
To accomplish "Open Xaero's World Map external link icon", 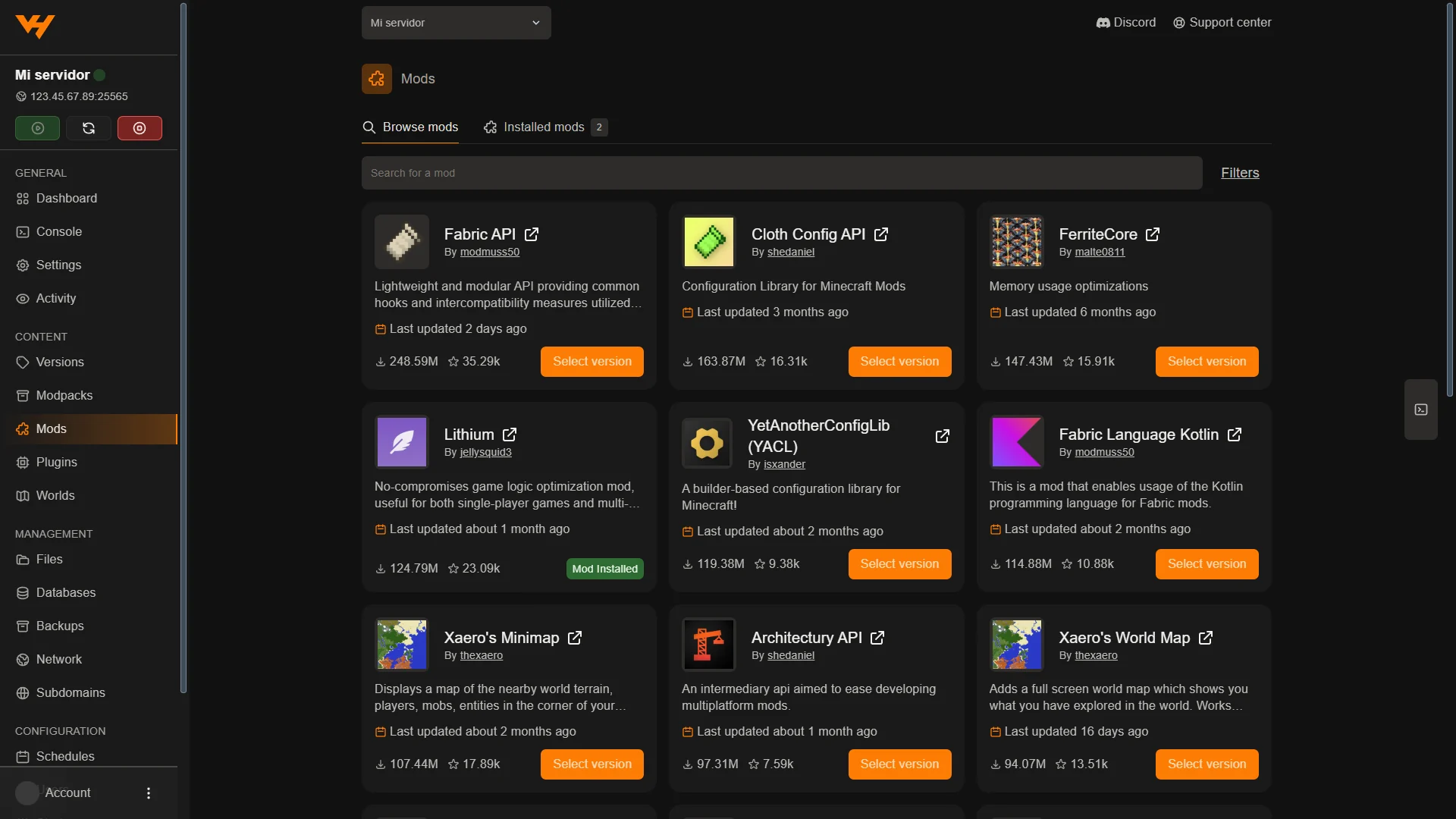I will pyautogui.click(x=1206, y=638).
